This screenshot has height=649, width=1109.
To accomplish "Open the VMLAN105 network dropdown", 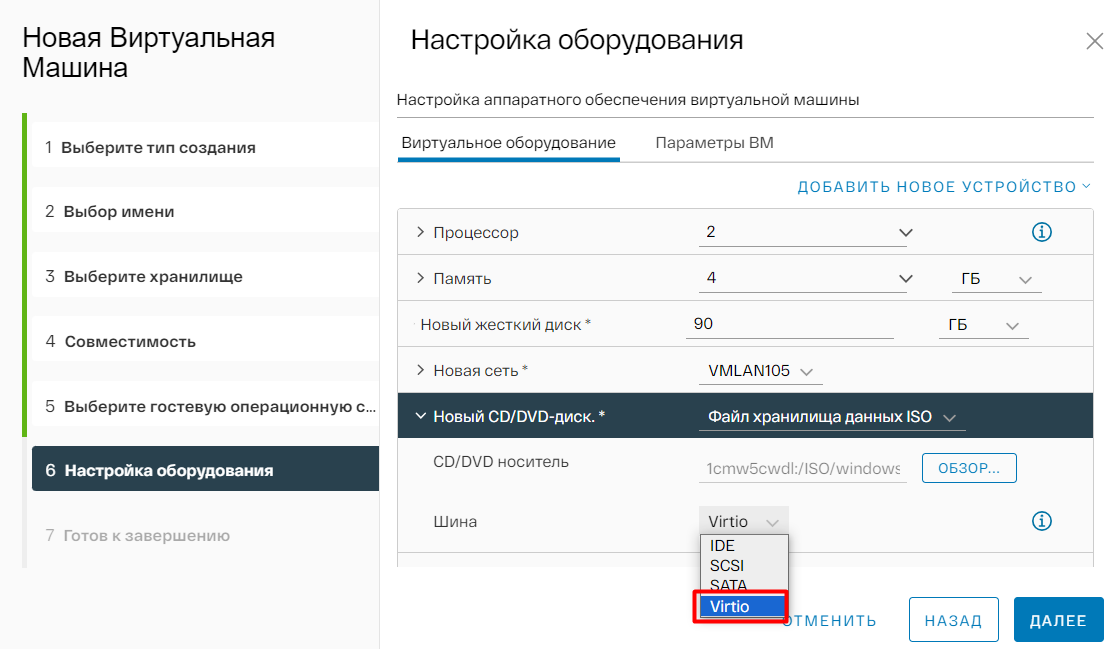I will [760, 371].
